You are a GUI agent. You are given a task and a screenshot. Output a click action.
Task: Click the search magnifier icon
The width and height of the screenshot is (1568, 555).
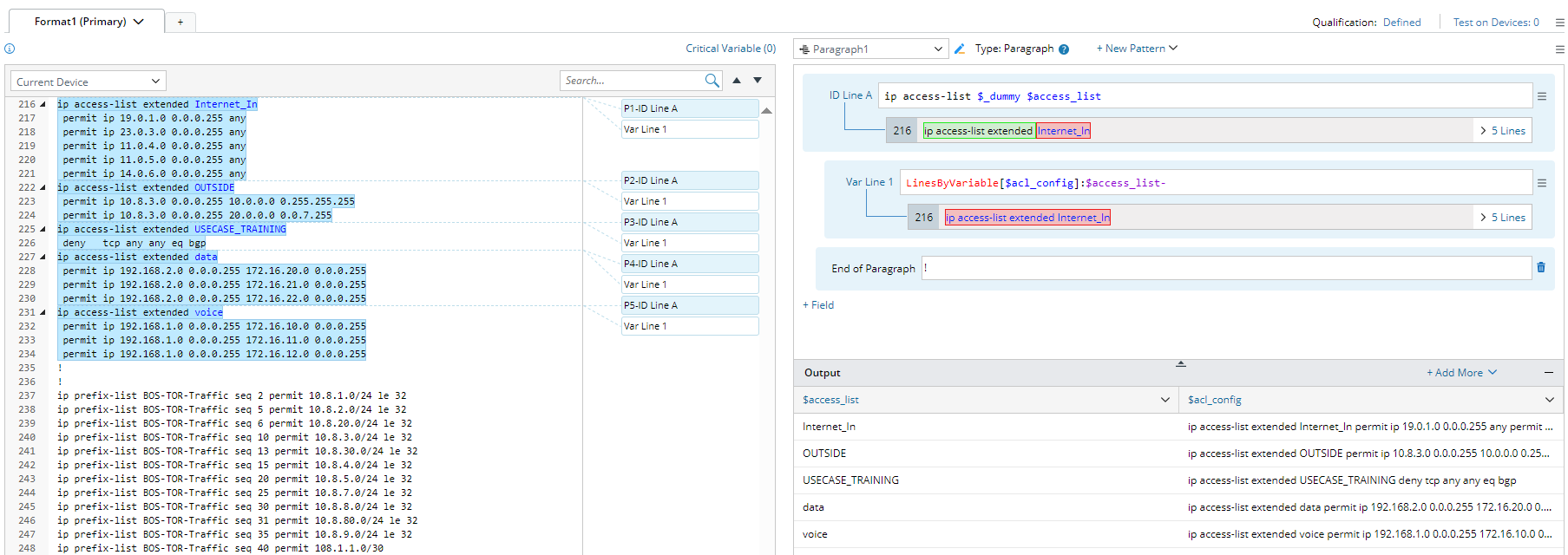point(712,81)
